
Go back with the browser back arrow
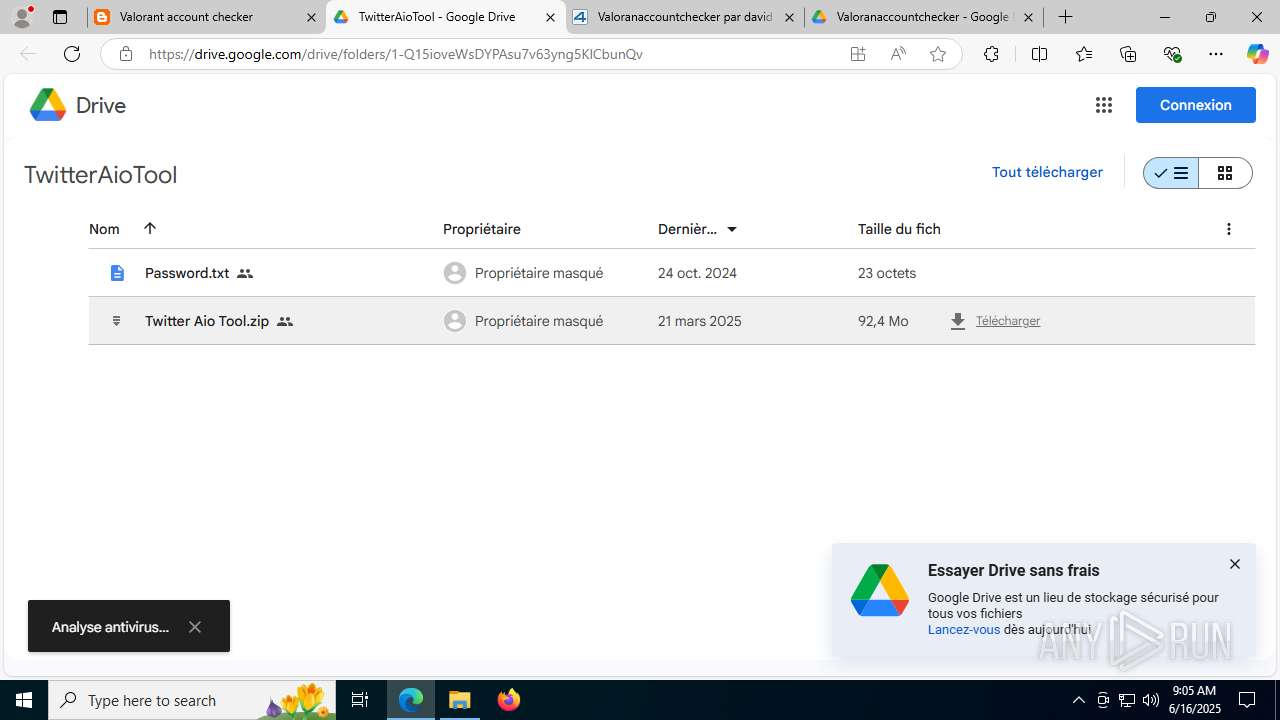point(28,54)
